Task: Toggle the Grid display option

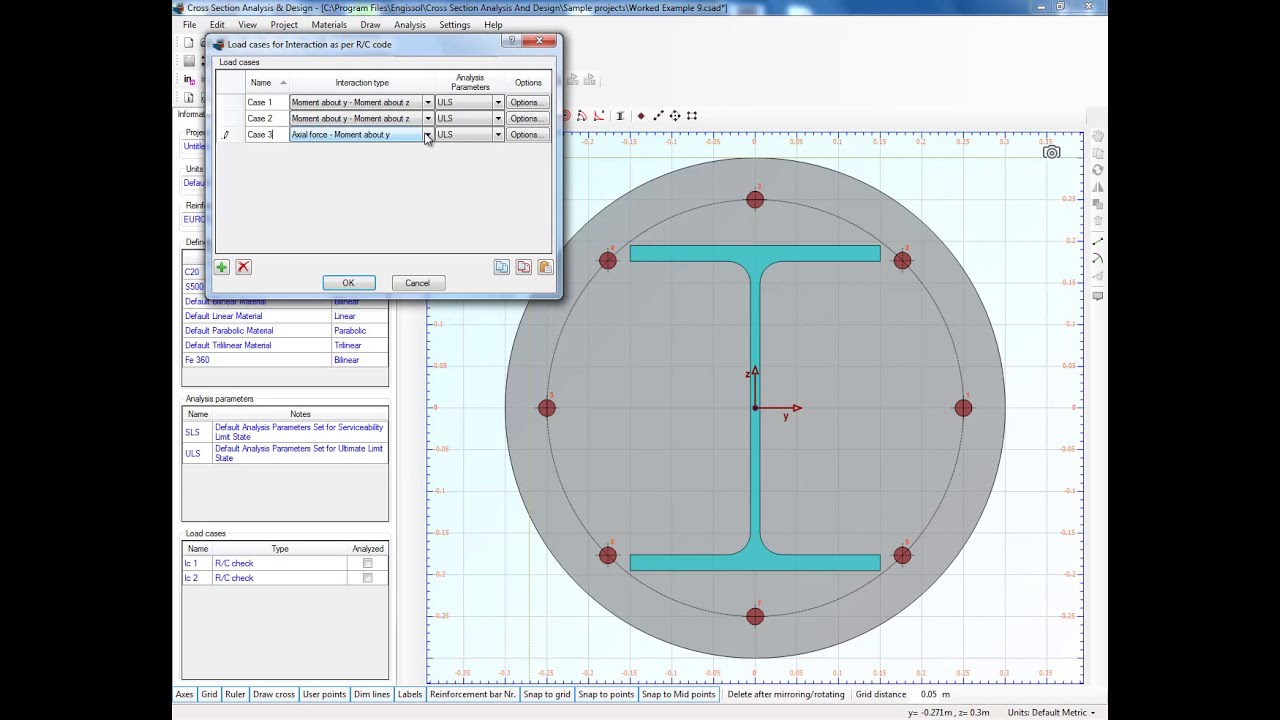Action: (x=209, y=694)
